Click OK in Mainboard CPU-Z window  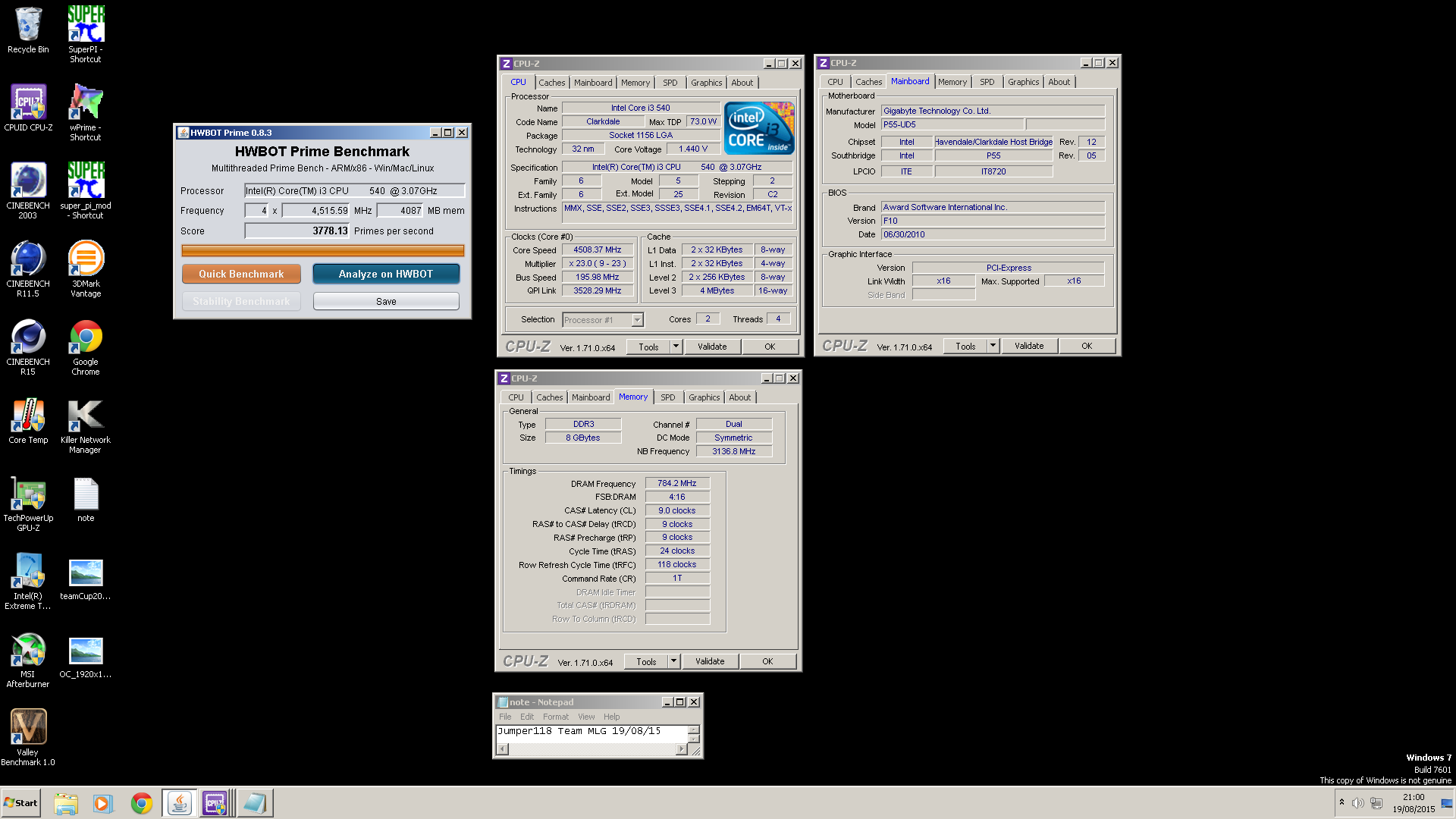click(1087, 346)
